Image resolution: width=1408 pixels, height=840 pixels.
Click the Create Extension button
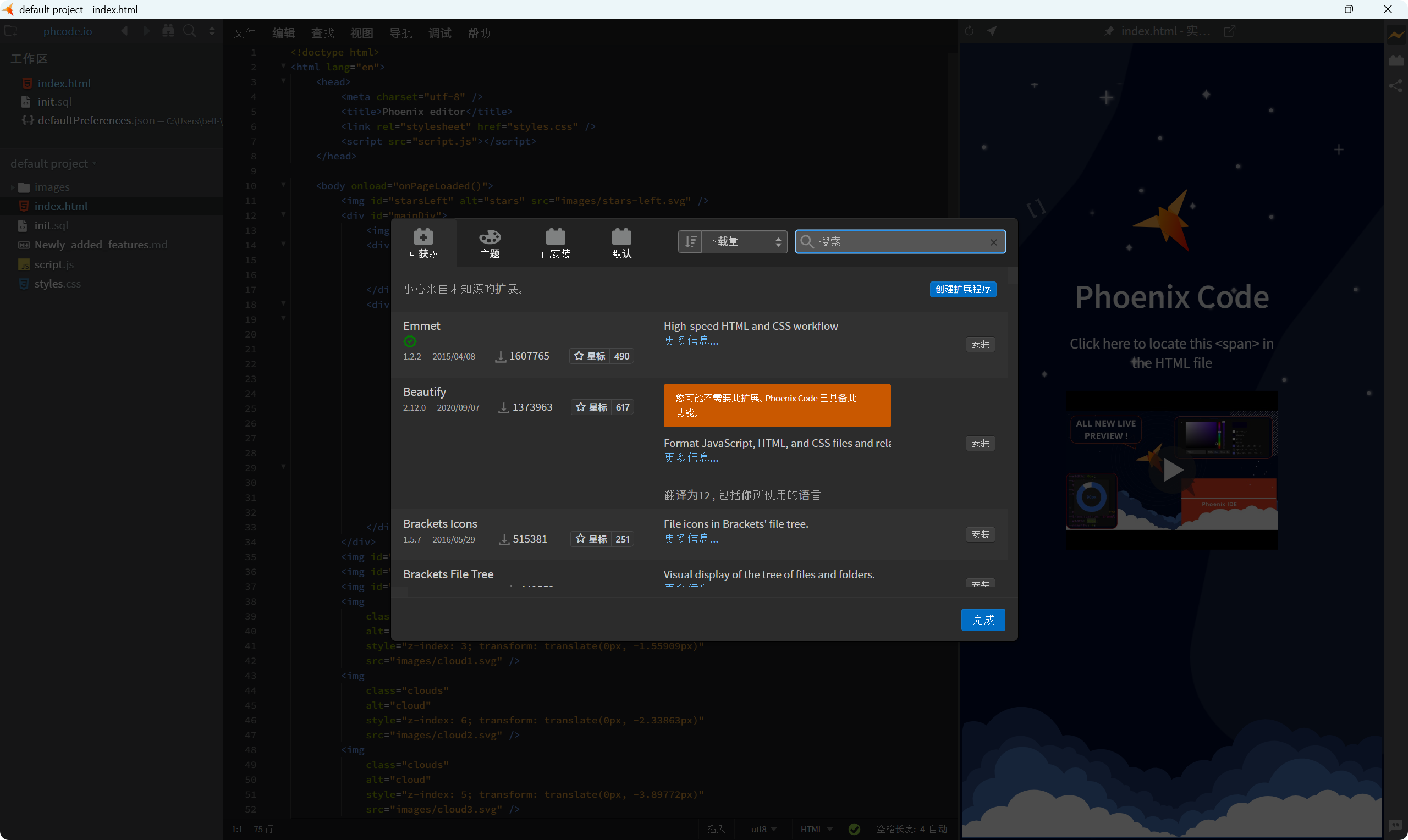[x=963, y=289]
